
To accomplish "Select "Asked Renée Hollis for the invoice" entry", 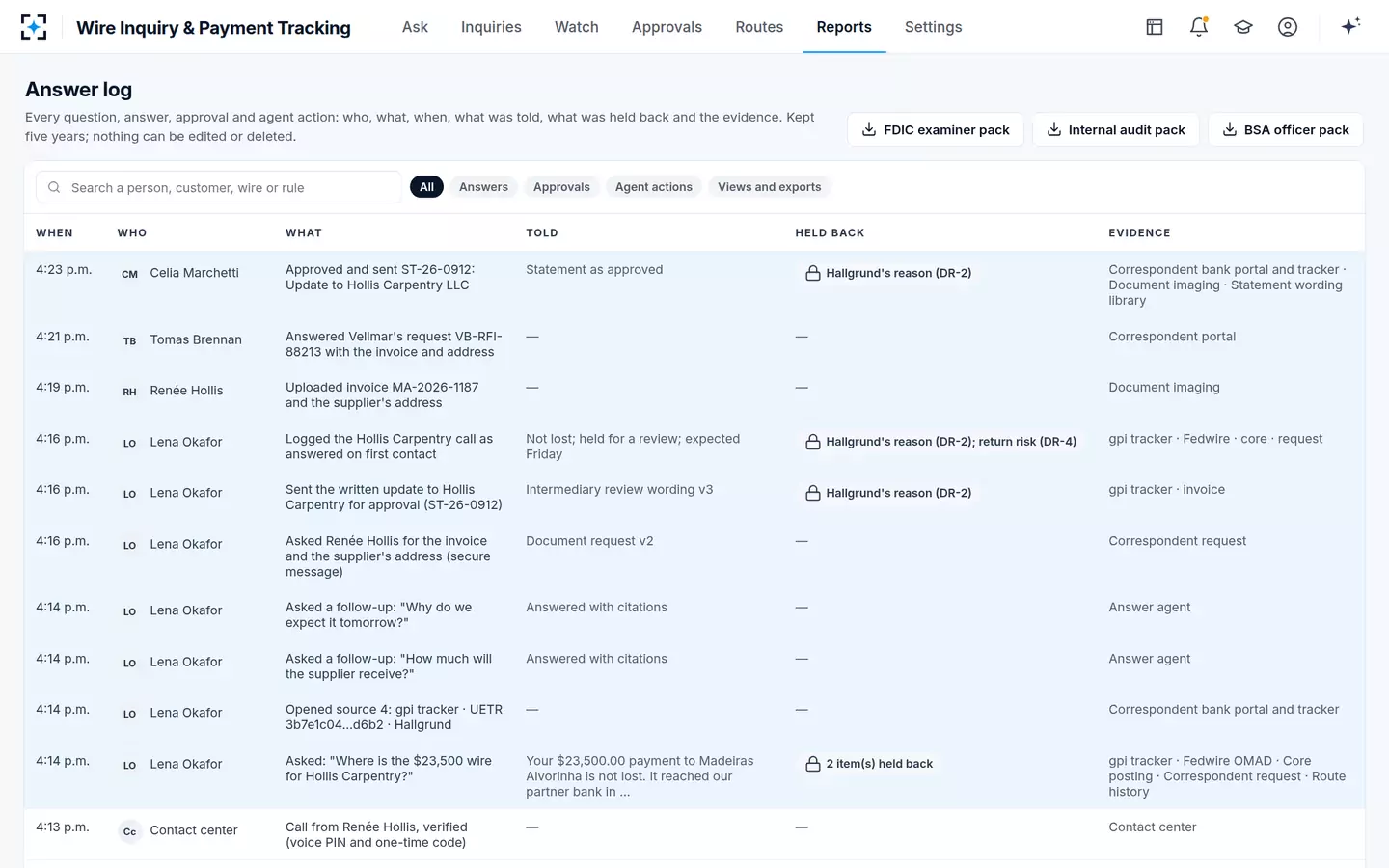I will [388, 556].
